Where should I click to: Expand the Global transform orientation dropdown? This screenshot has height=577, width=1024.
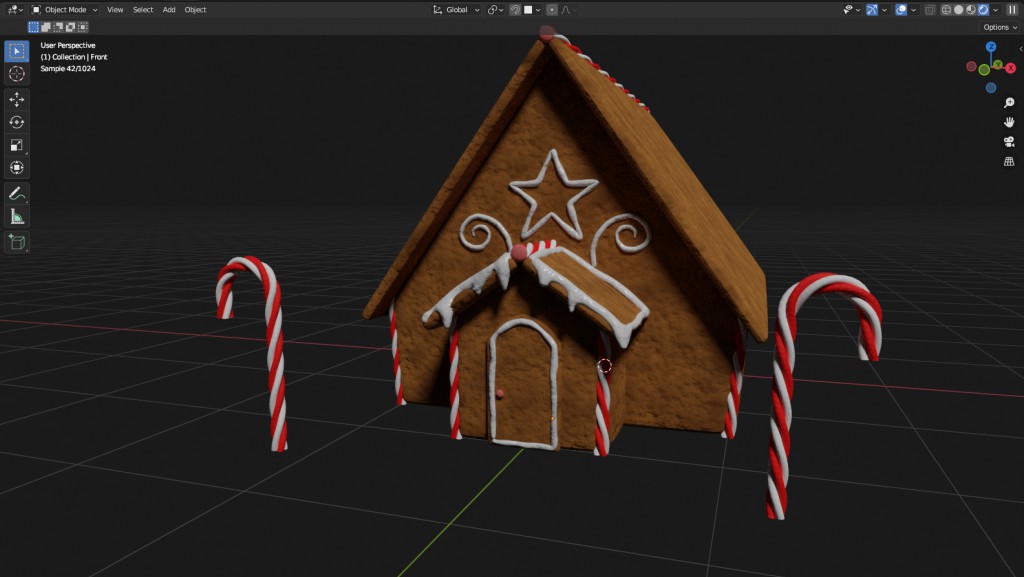[456, 10]
